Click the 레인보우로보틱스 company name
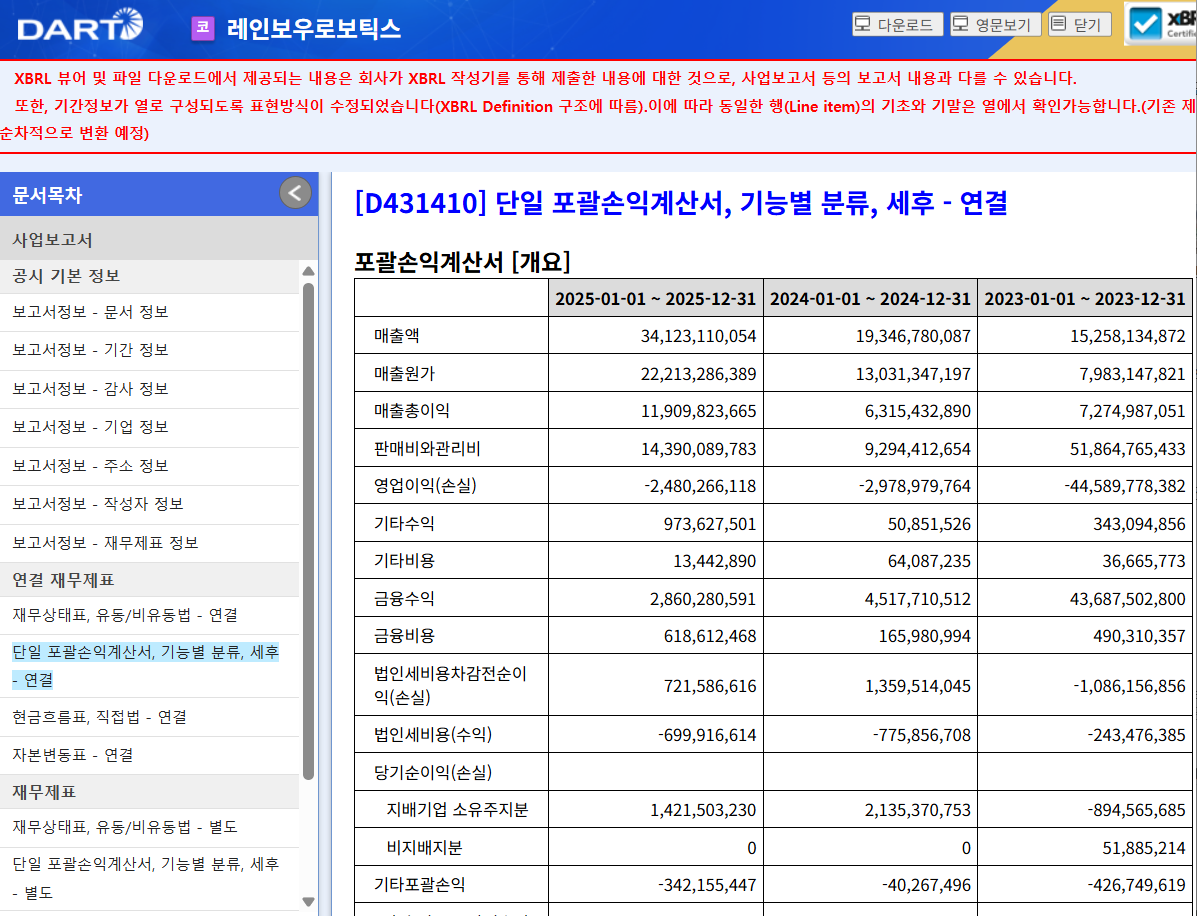Image resolution: width=1197 pixels, height=916 pixels. [x=314, y=28]
